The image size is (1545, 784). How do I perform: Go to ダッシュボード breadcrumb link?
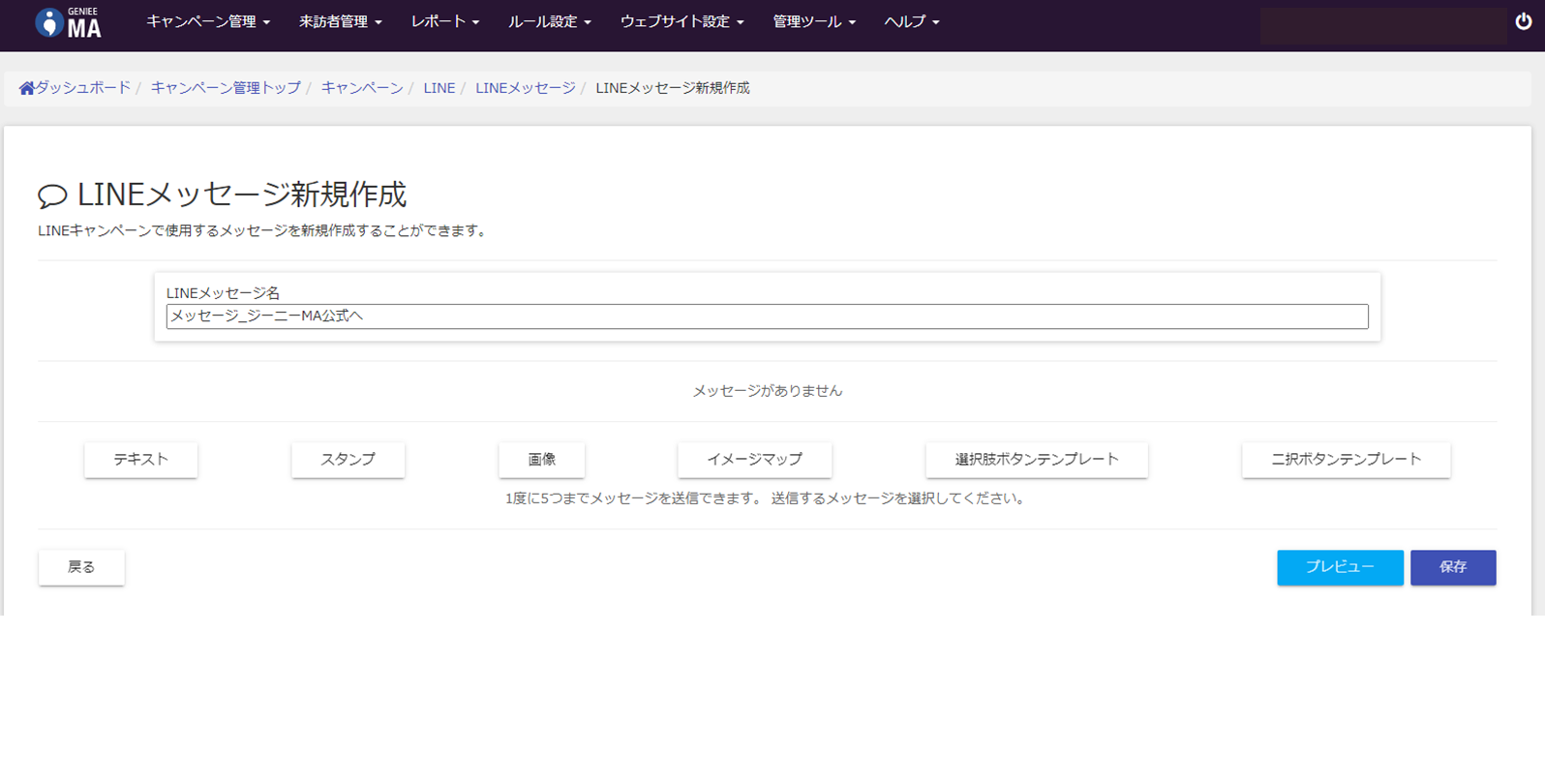[x=83, y=88]
